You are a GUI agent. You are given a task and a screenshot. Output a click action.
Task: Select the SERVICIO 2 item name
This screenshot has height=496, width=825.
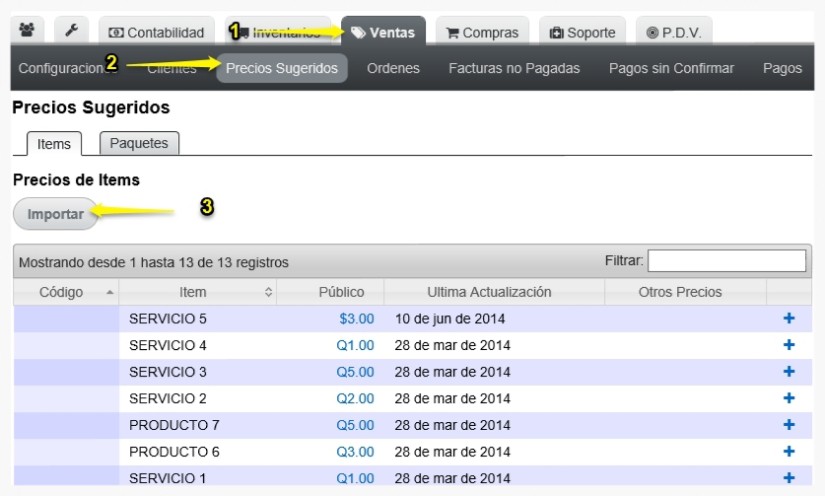pos(168,399)
